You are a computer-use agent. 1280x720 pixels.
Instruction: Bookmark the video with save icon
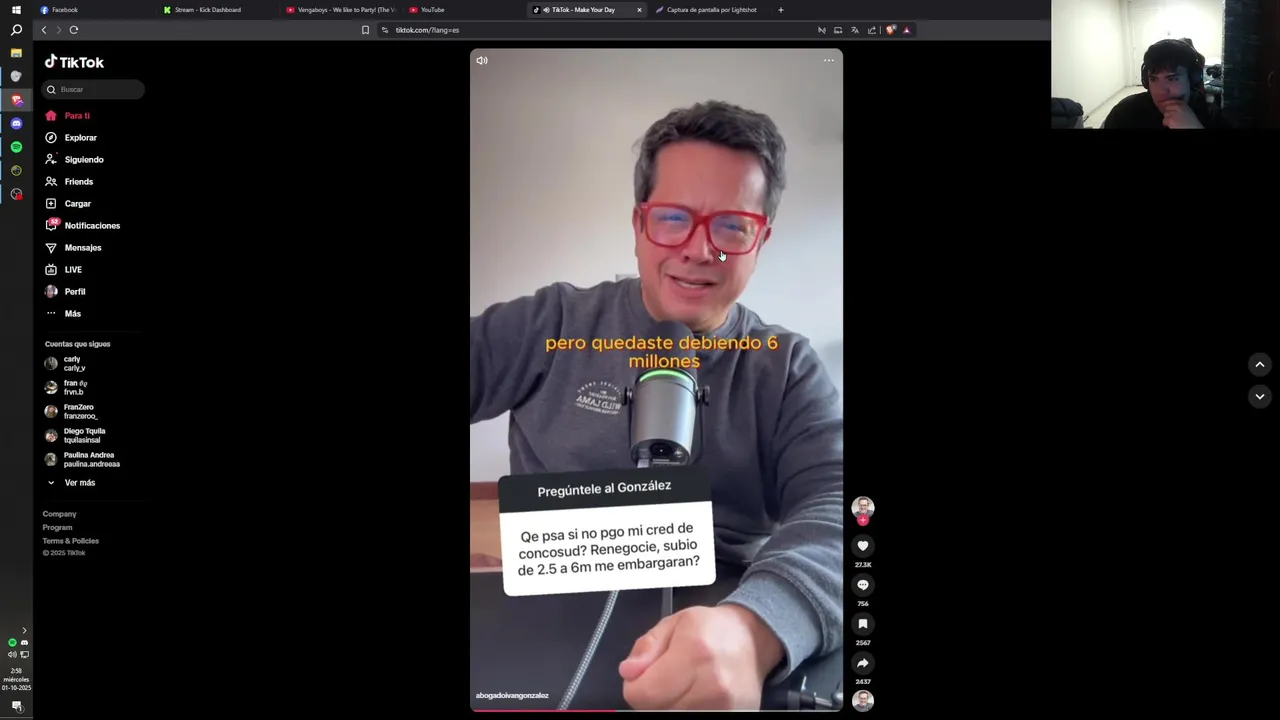tap(863, 624)
